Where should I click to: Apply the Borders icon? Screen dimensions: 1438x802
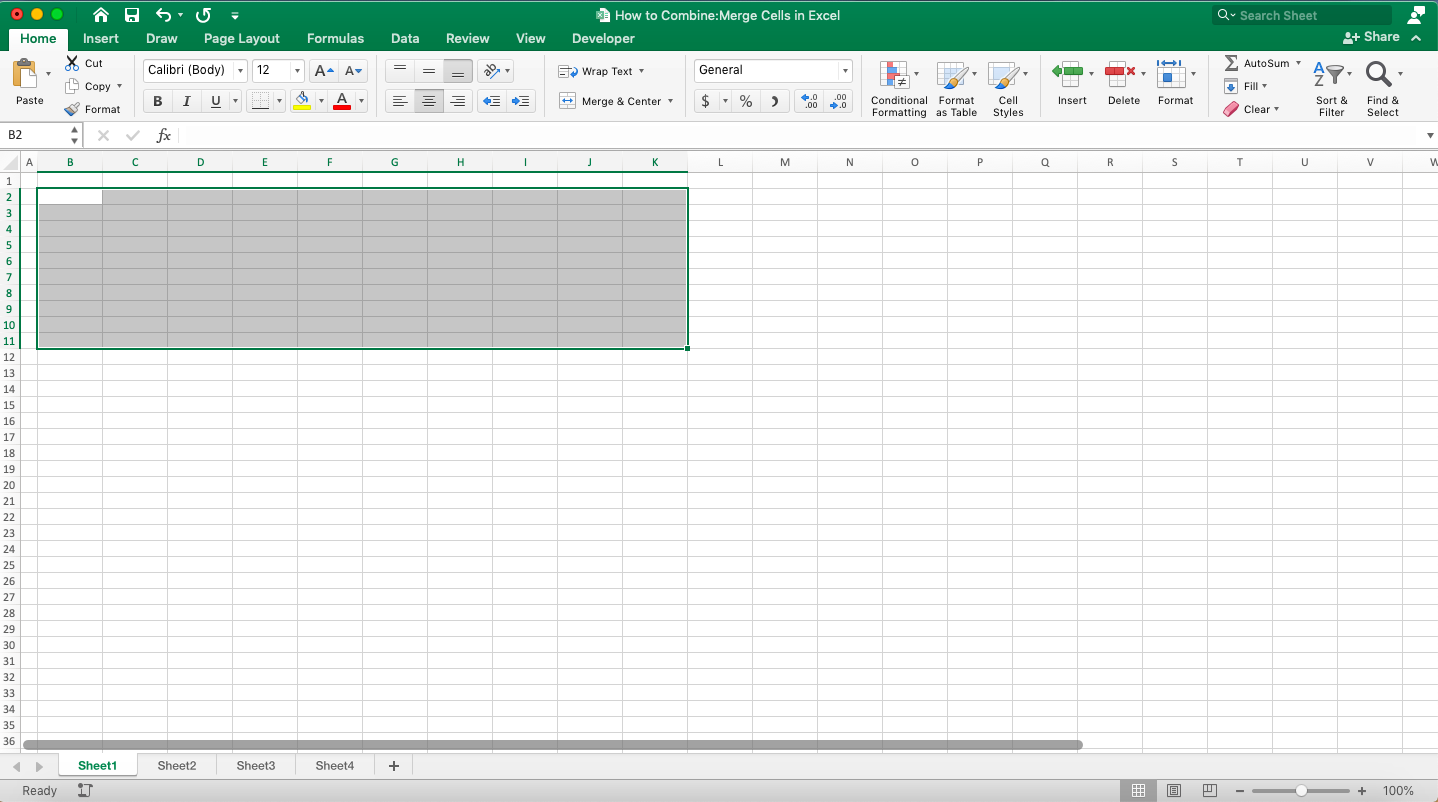(259, 101)
